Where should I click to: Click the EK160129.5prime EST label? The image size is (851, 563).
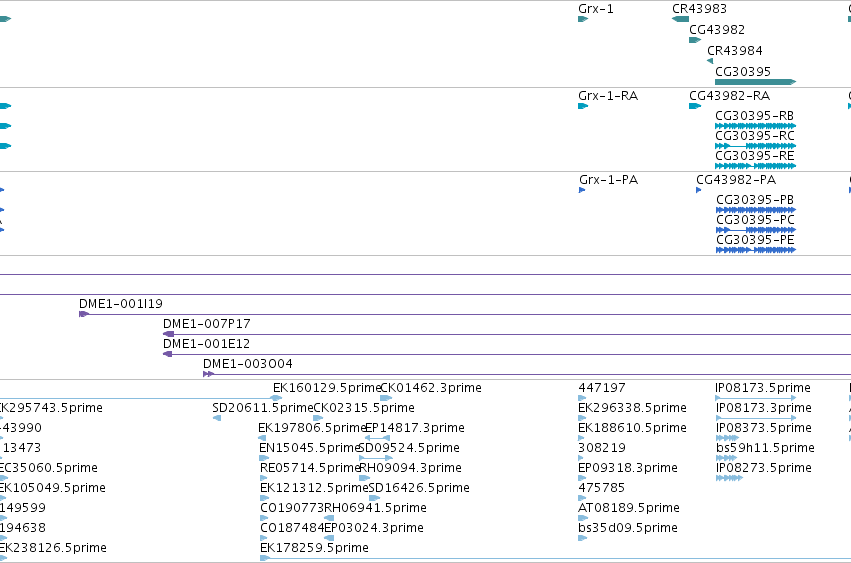tap(327, 388)
